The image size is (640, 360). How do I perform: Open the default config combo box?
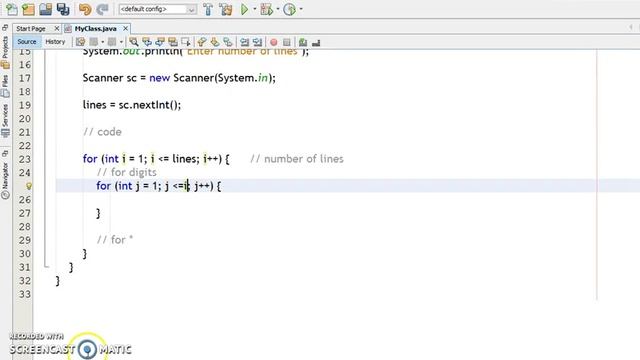[x=158, y=9]
